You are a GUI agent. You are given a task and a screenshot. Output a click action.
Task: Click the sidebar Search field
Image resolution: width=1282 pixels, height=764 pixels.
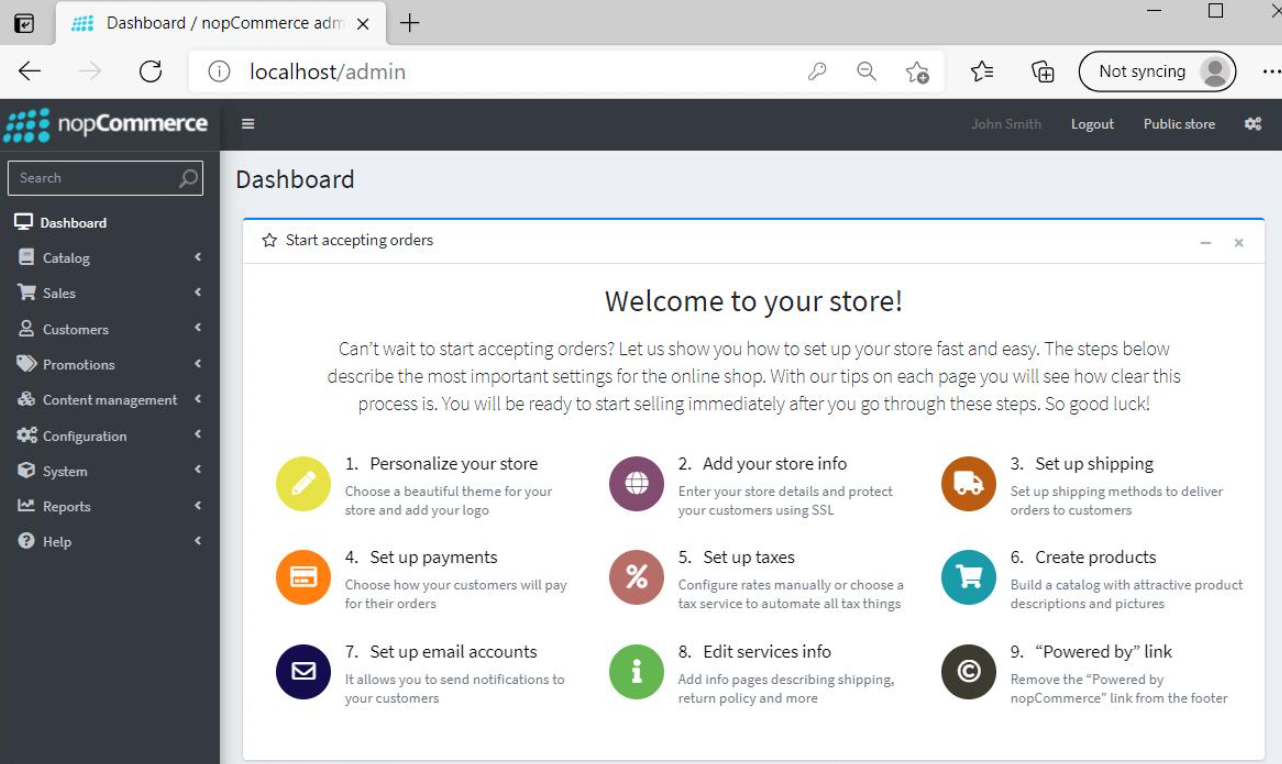tap(105, 178)
